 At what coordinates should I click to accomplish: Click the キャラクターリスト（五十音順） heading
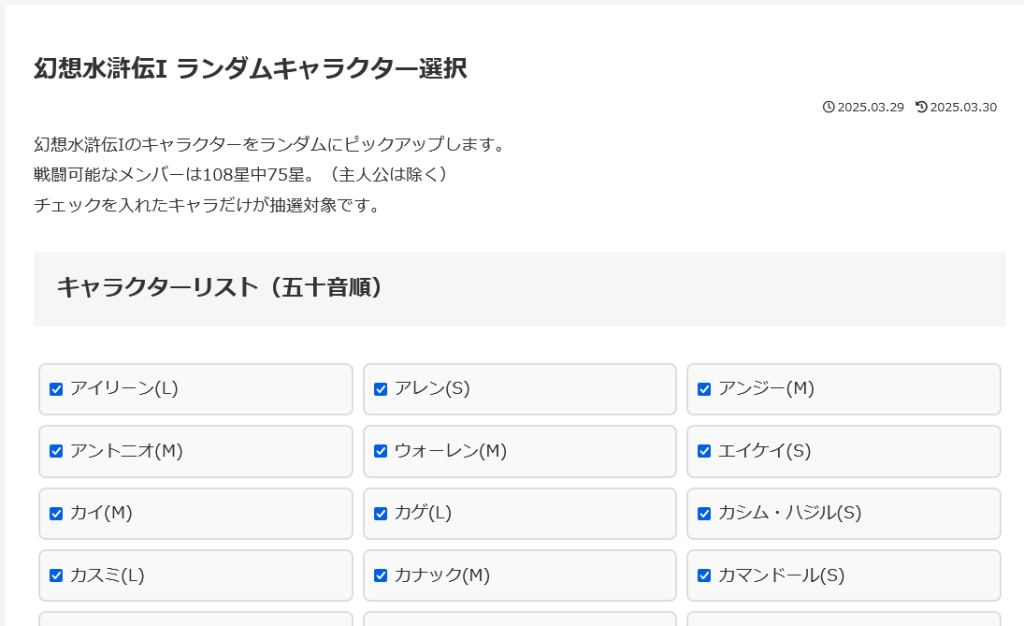220,287
